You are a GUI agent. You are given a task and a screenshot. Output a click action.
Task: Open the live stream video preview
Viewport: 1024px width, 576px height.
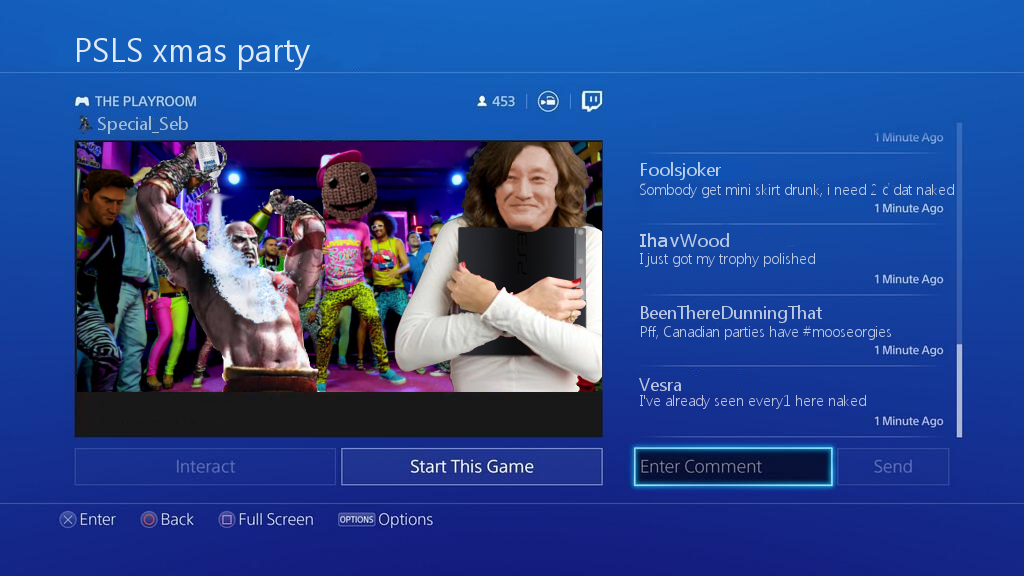pos(338,289)
